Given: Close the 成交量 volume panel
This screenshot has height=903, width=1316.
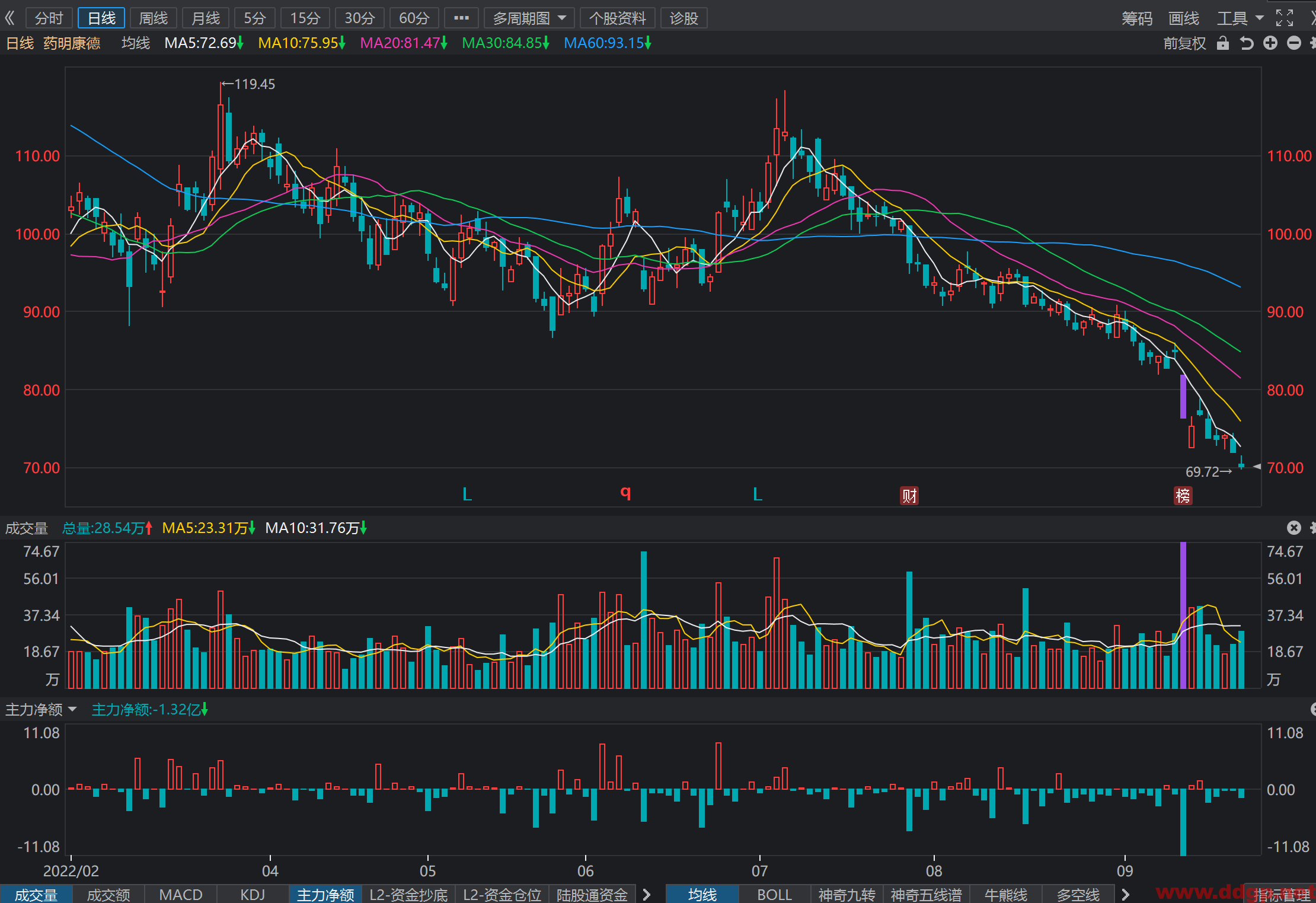Looking at the screenshot, I should 1294,528.
